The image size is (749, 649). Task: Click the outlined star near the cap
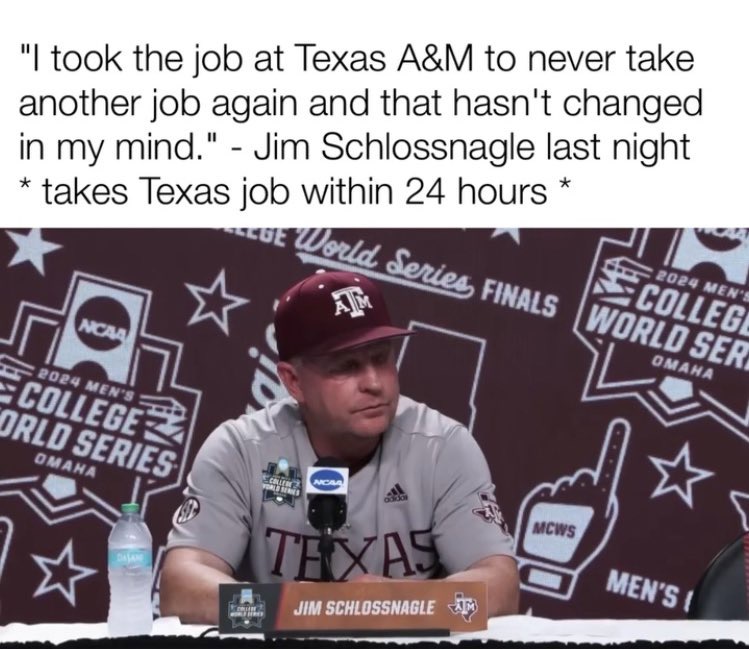tap(216, 300)
